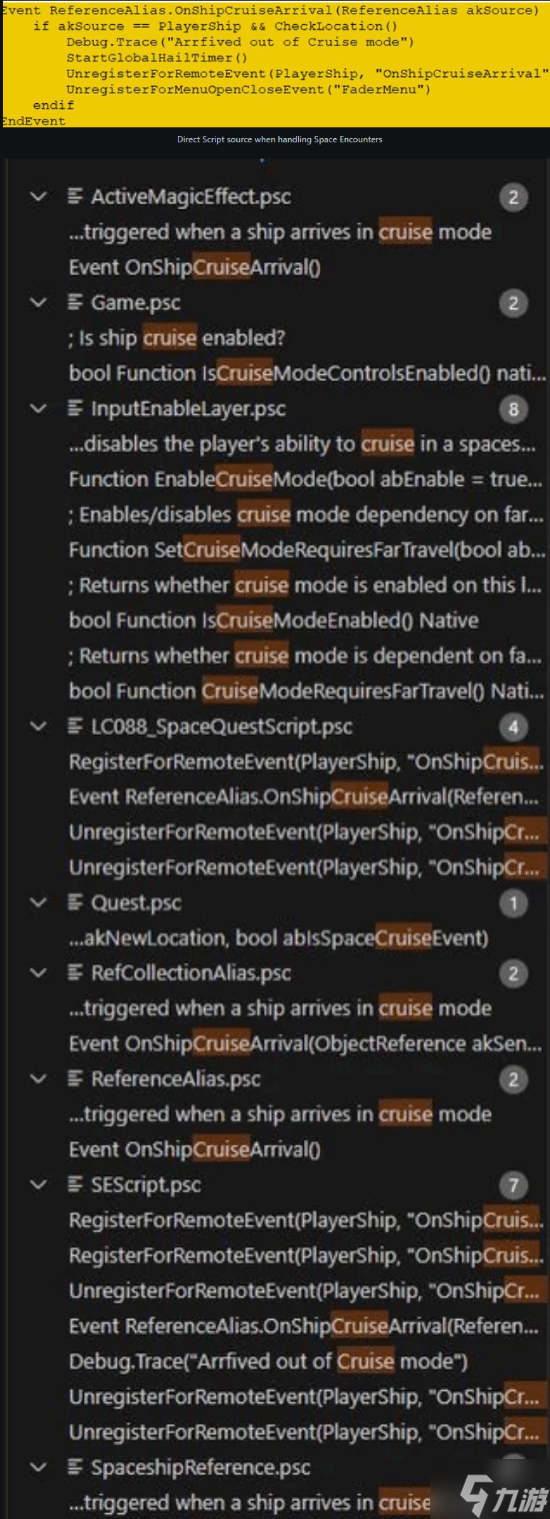550x1519 pixels.
Task: Click the match count badge for InputEnableLayer.psc
Action: tap(512, 409)
